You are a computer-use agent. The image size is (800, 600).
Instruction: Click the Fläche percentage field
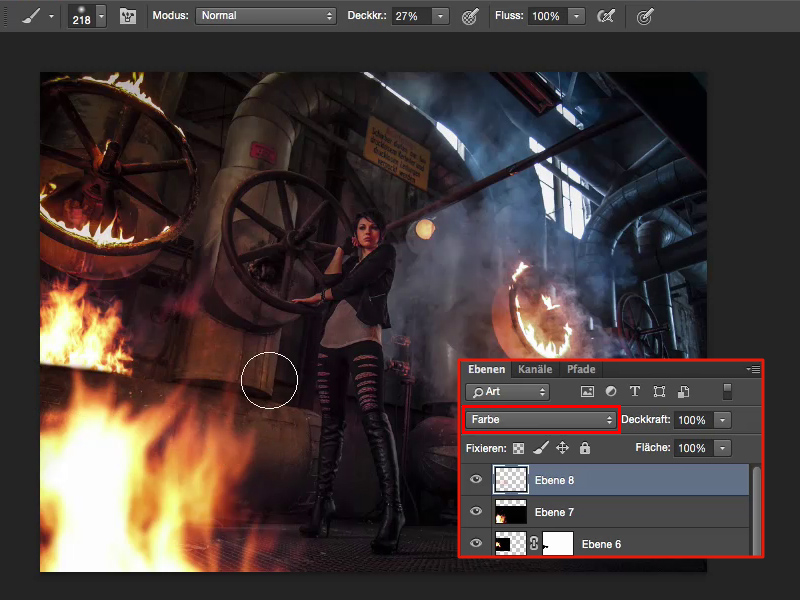[691, 449]
